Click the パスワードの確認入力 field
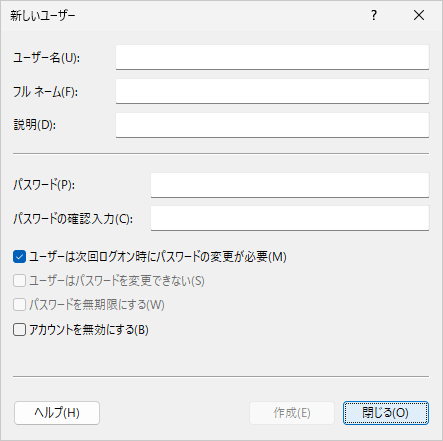443x441 pixels. click(290, 218)
